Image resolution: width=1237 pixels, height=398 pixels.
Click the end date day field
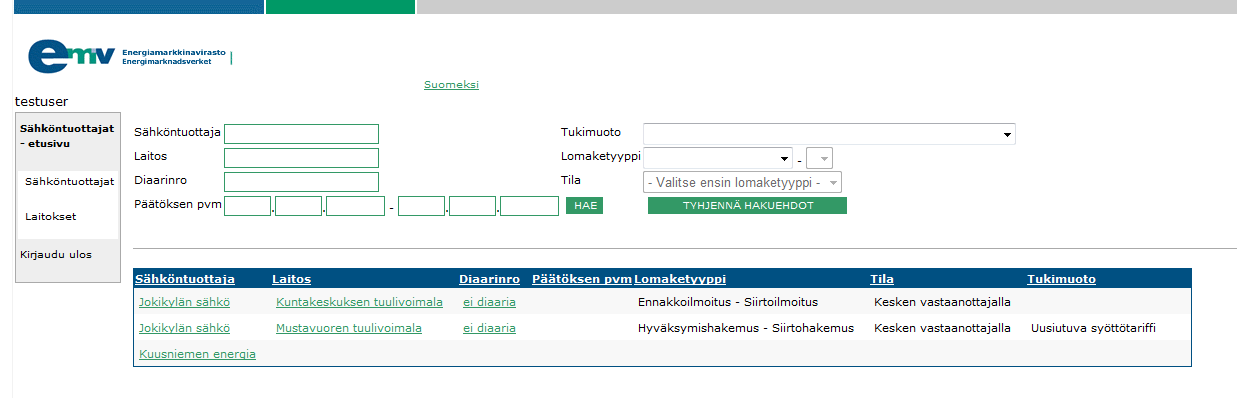[x=421, y=206]
